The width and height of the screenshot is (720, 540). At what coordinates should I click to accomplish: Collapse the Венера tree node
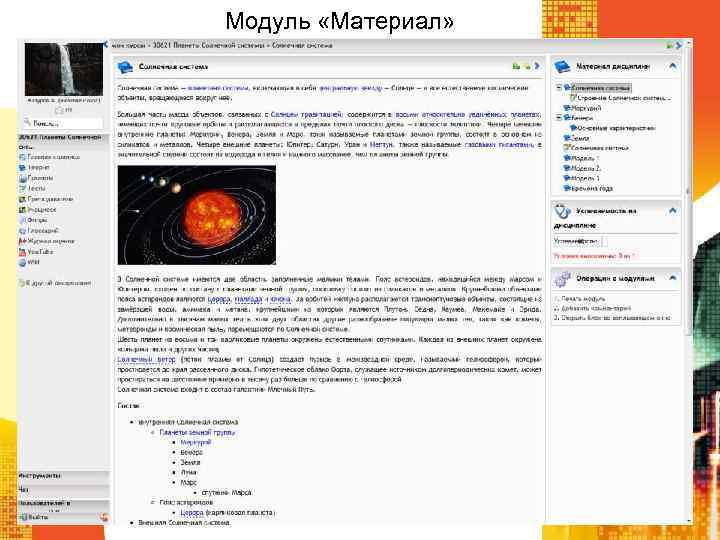559,118
